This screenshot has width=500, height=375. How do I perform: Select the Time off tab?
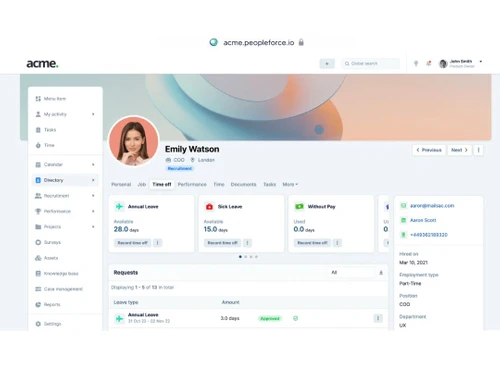(x=162, y=184)
